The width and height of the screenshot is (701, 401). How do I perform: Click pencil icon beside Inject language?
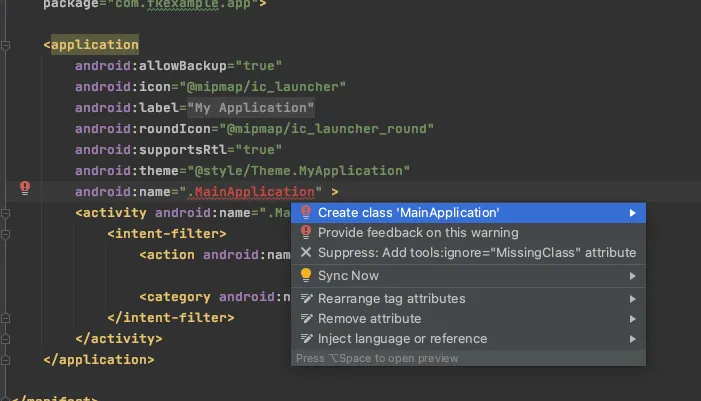pyautogui.click(x=306, y=338)
